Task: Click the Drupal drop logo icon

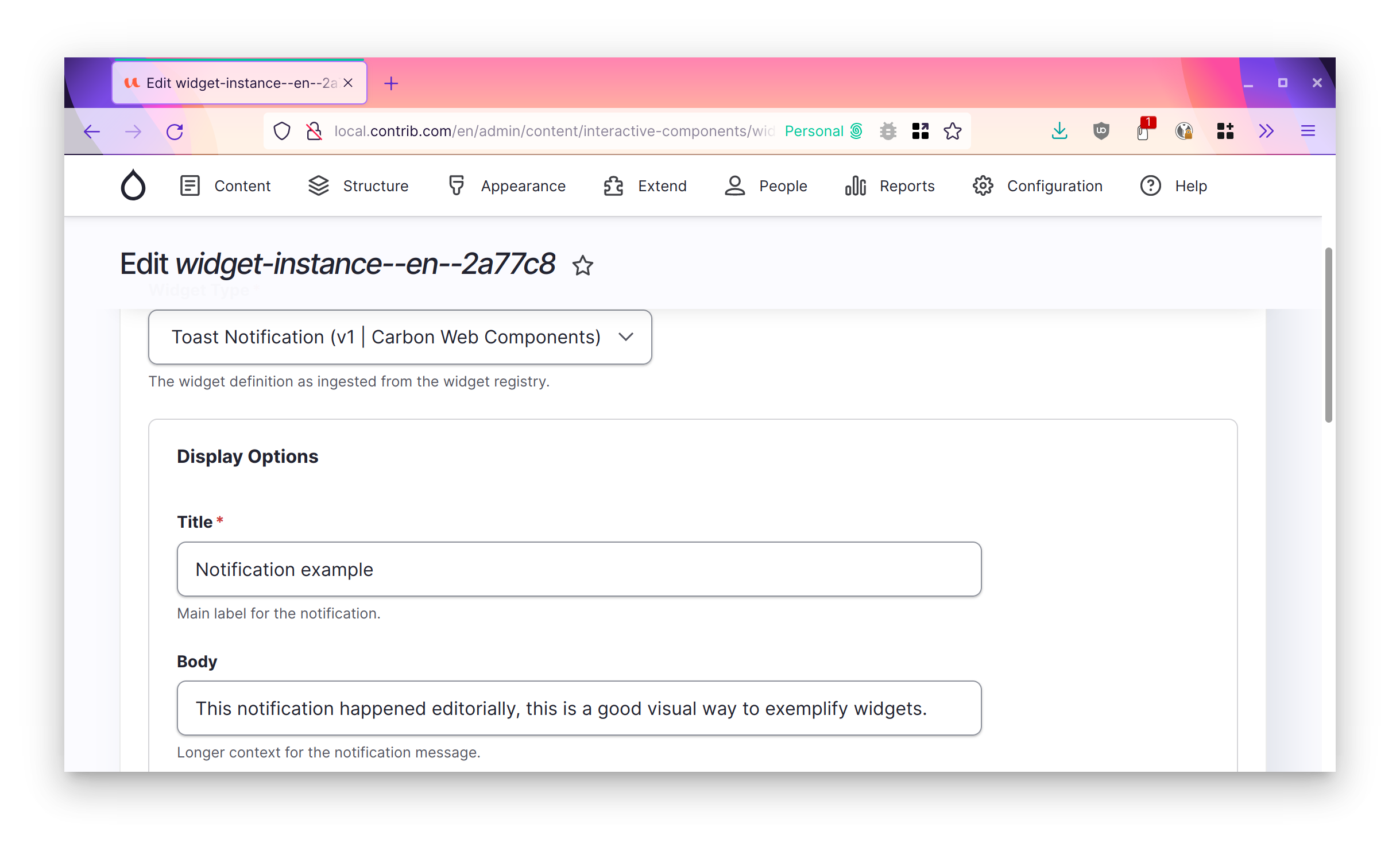Action: (134, 186)
